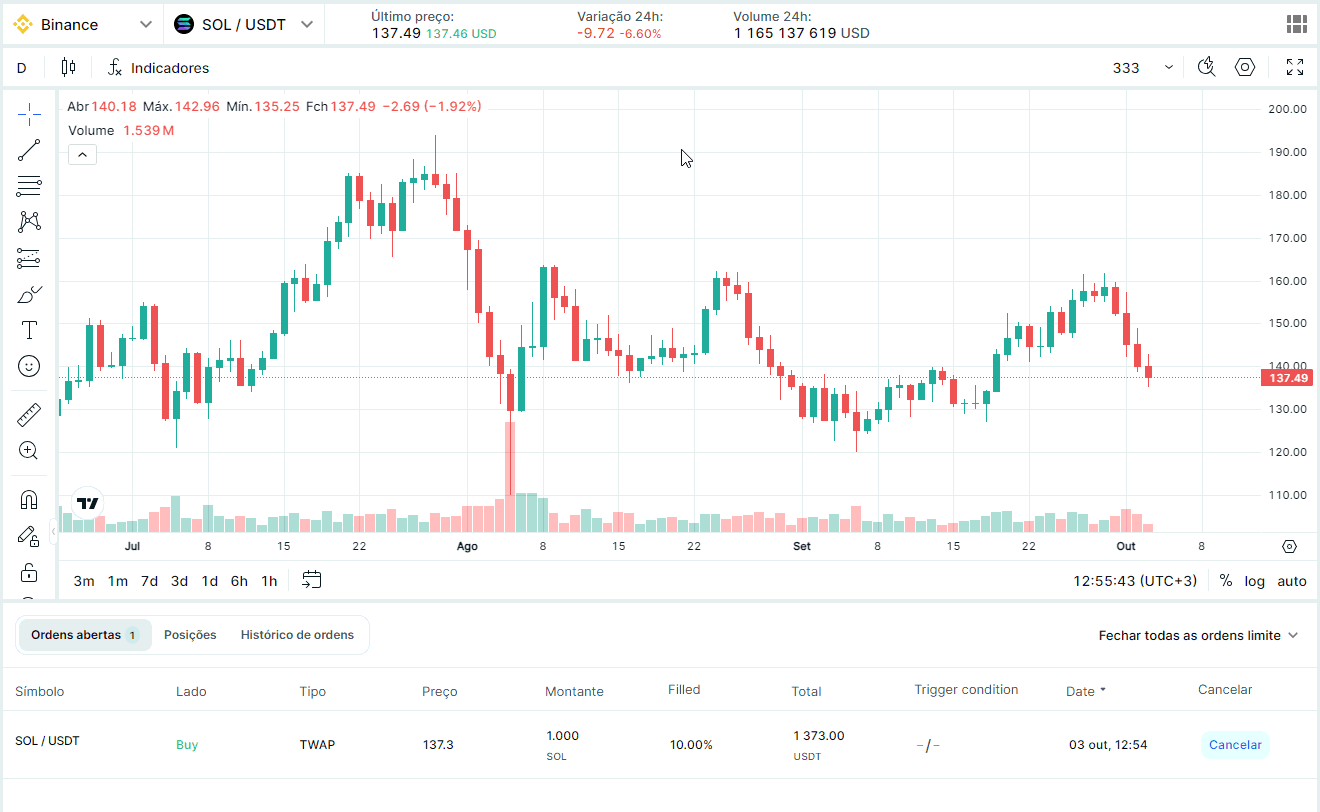Select the crosshair cursor tool
This screenshot has width=1320, height=812.
pos(29,114)
